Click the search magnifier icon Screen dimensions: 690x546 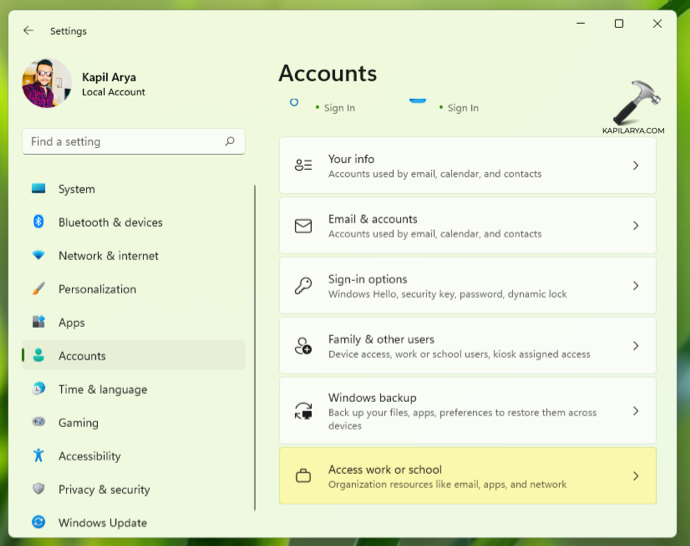point(230,142)
